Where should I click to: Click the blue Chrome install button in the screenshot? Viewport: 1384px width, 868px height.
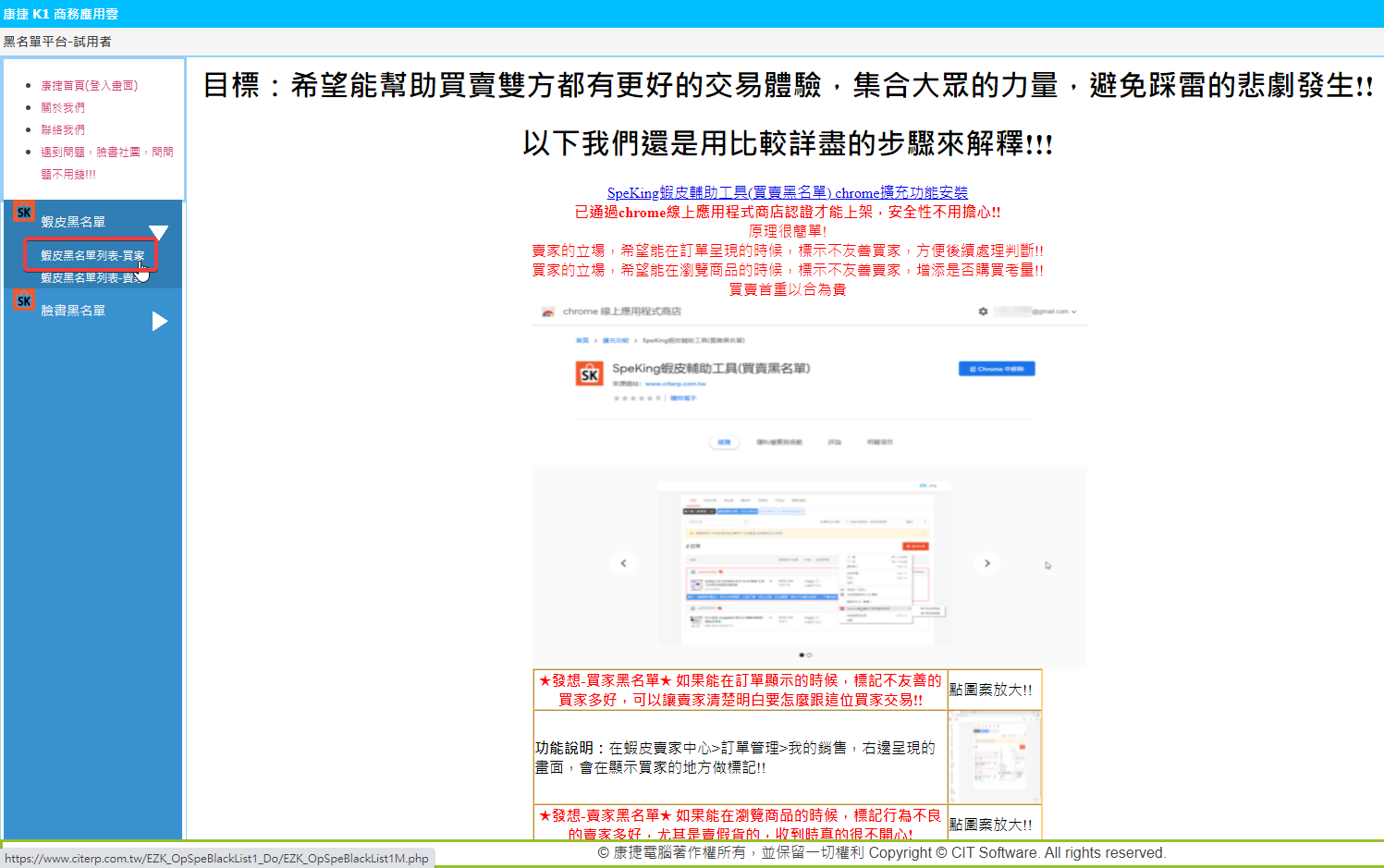pos(996,369)
